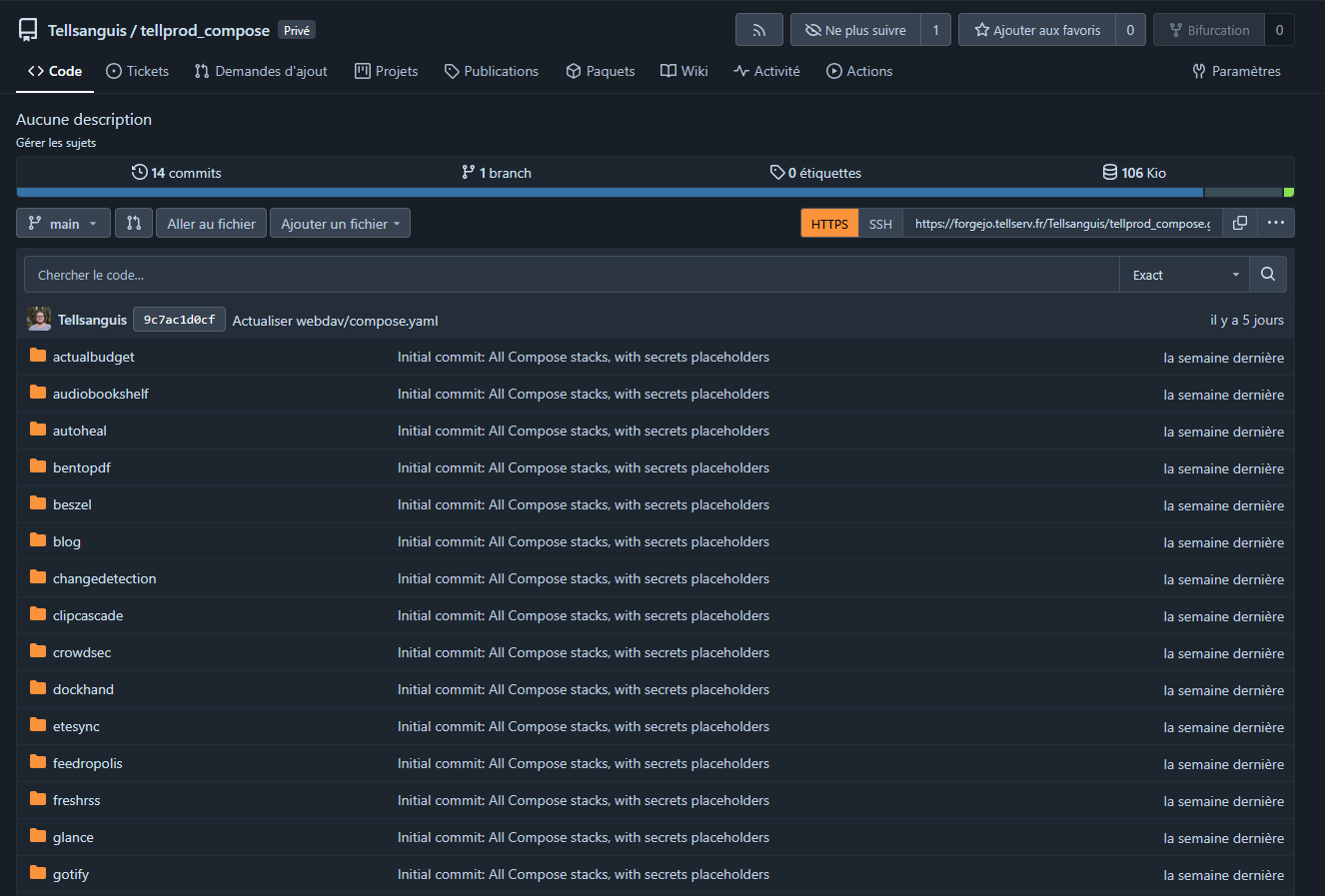Viewport: 1325px width, 896px height.
Task: Switch the clone protocol to SSH
Action: 880,223
